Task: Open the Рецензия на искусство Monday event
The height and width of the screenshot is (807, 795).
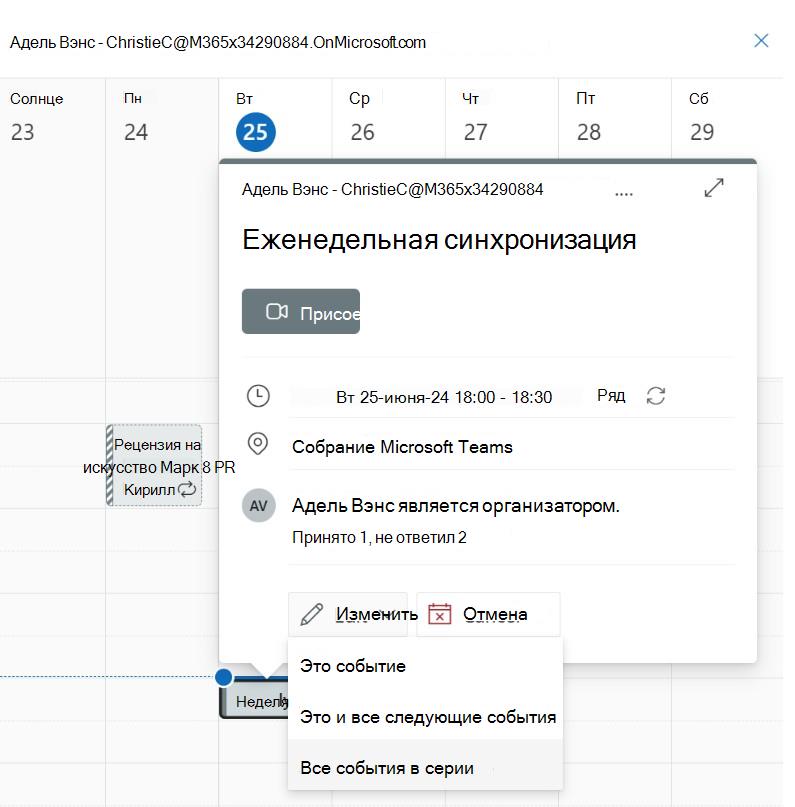Action: pyautogui.click(x=154, y=465)
